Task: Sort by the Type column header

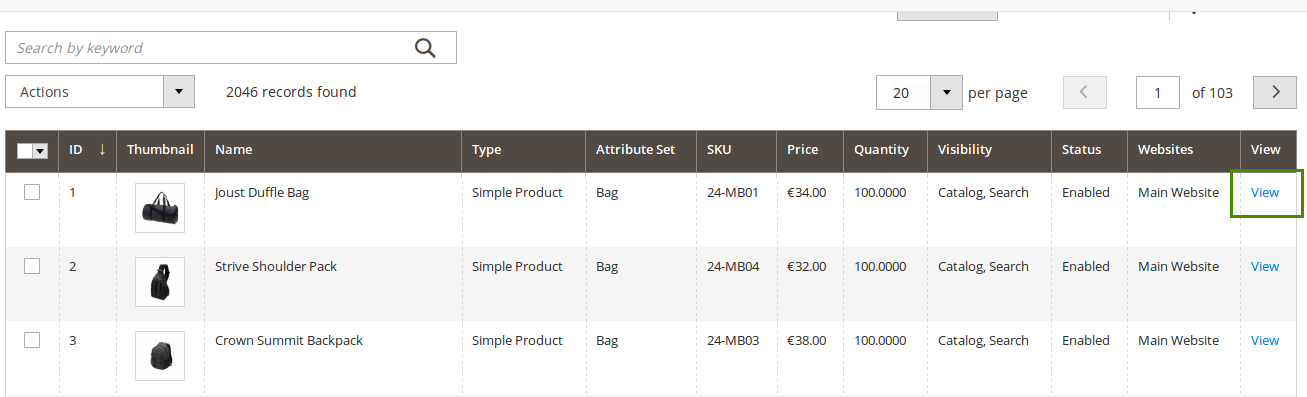Action: pos(523,150)
